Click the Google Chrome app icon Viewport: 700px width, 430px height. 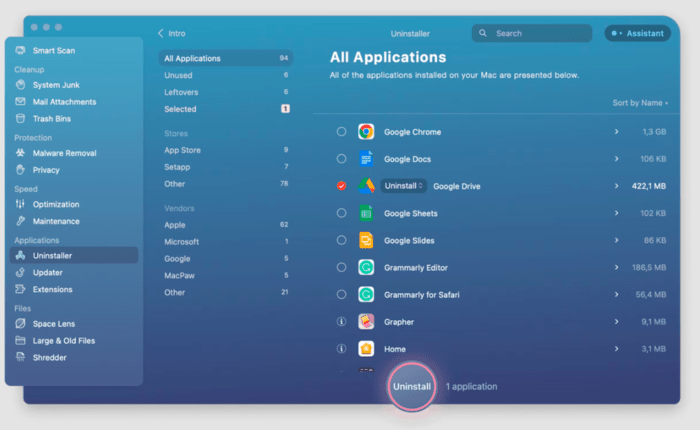(x=366, y=132)
